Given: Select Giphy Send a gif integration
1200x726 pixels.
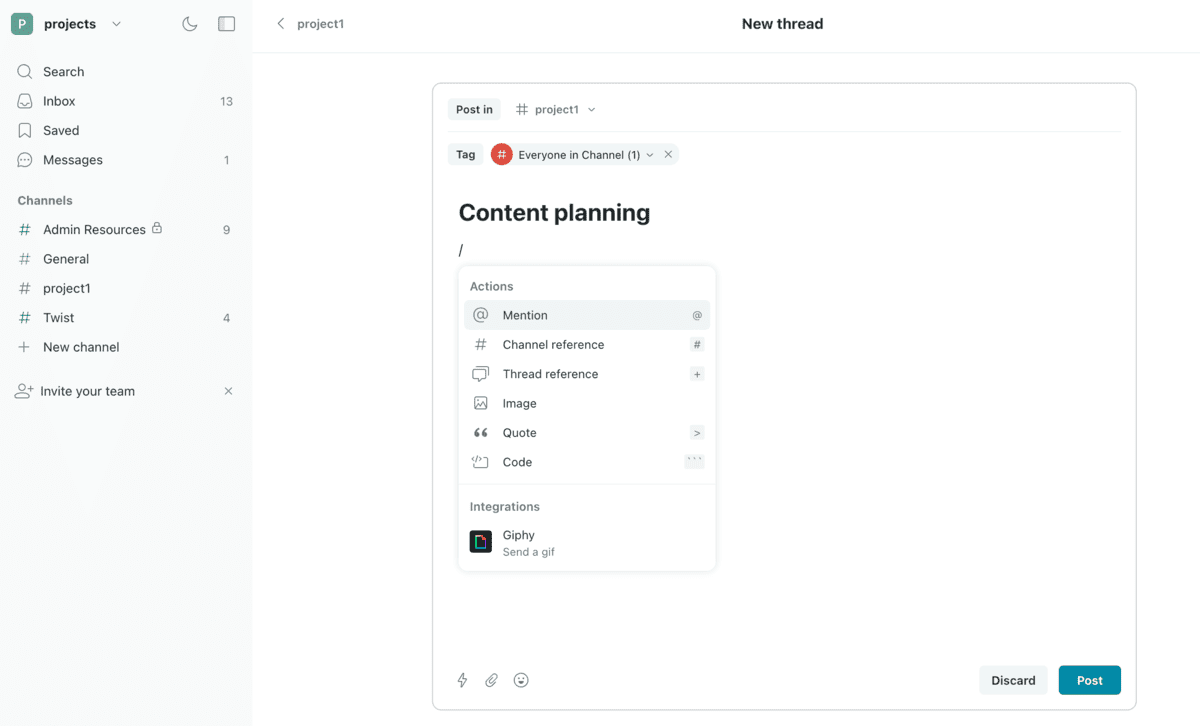Looking at the screenshot, I should click(587, 543).
